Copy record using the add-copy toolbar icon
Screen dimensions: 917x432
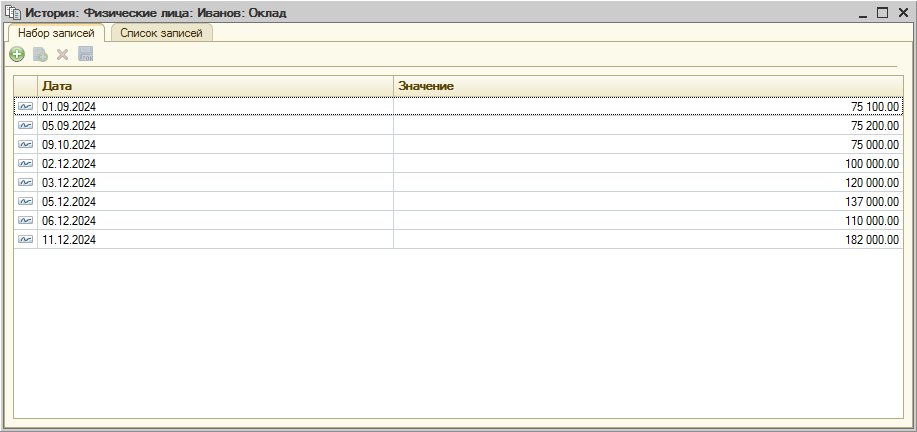pos(40,55)
